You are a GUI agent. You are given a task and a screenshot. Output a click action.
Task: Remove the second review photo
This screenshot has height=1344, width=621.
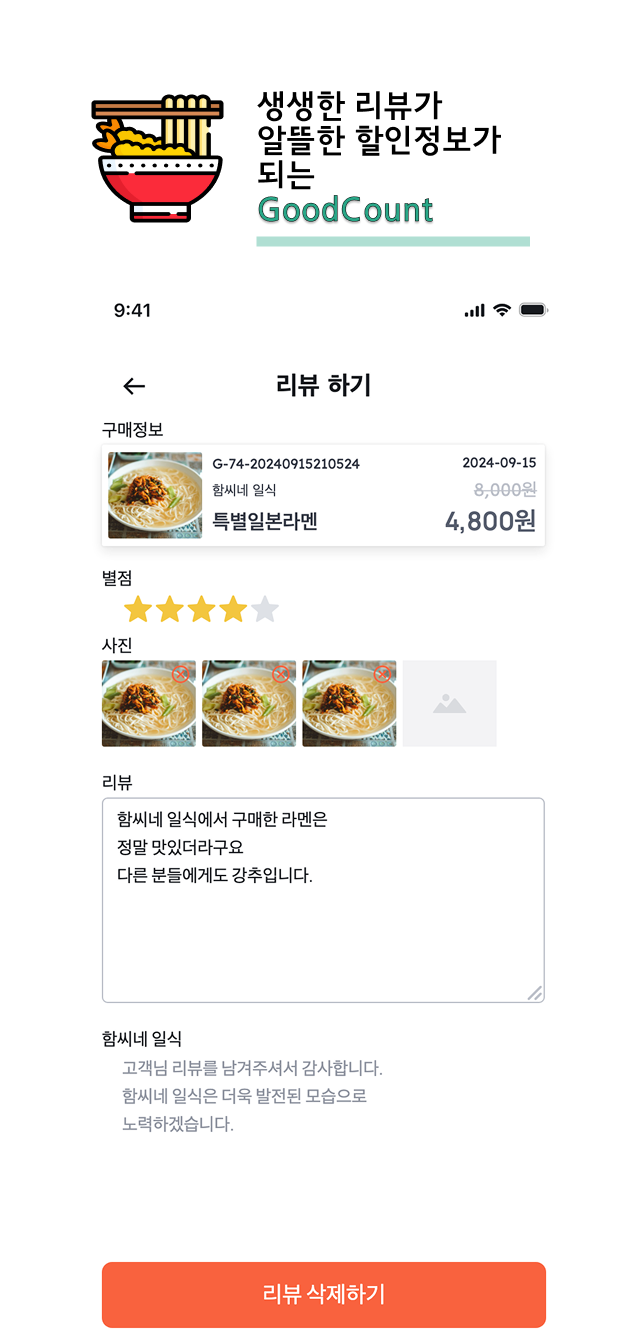tap(281, 674)
